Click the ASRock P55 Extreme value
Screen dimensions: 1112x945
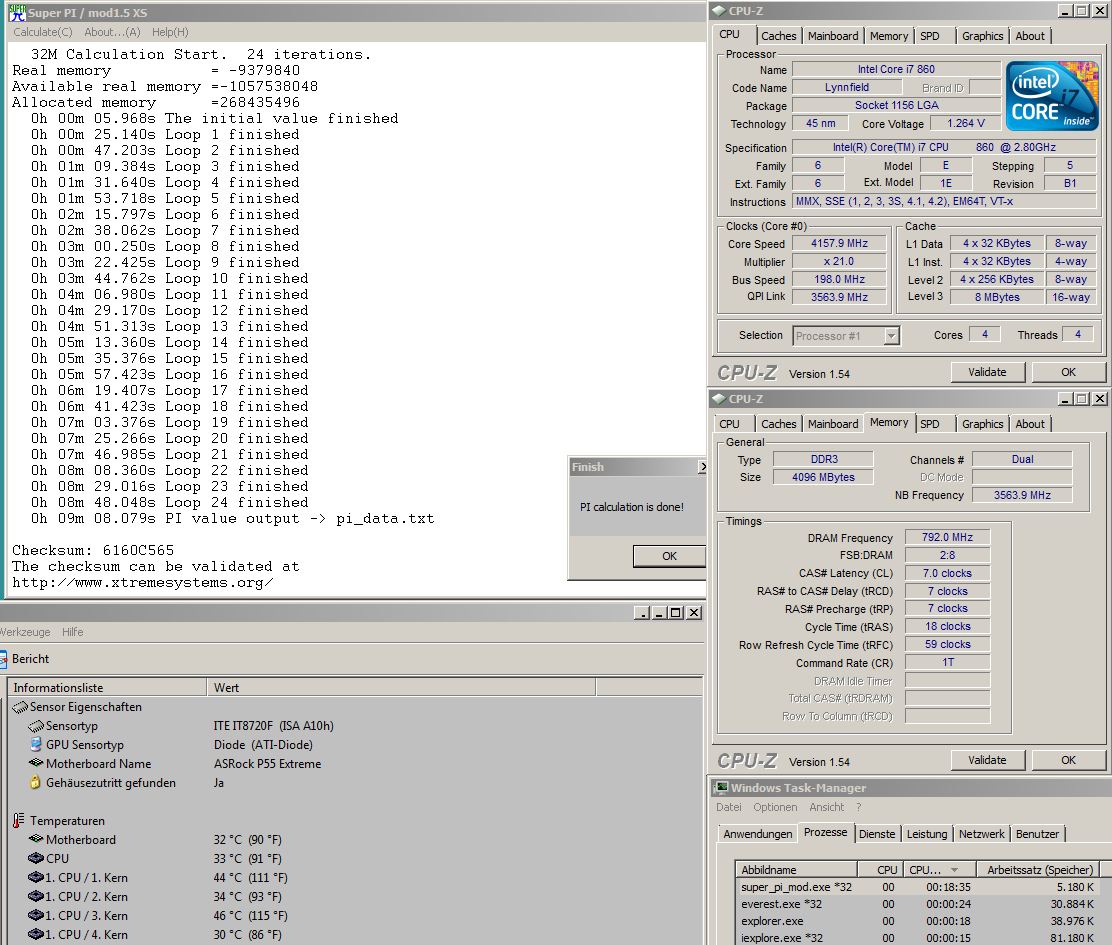click(267, 764)
